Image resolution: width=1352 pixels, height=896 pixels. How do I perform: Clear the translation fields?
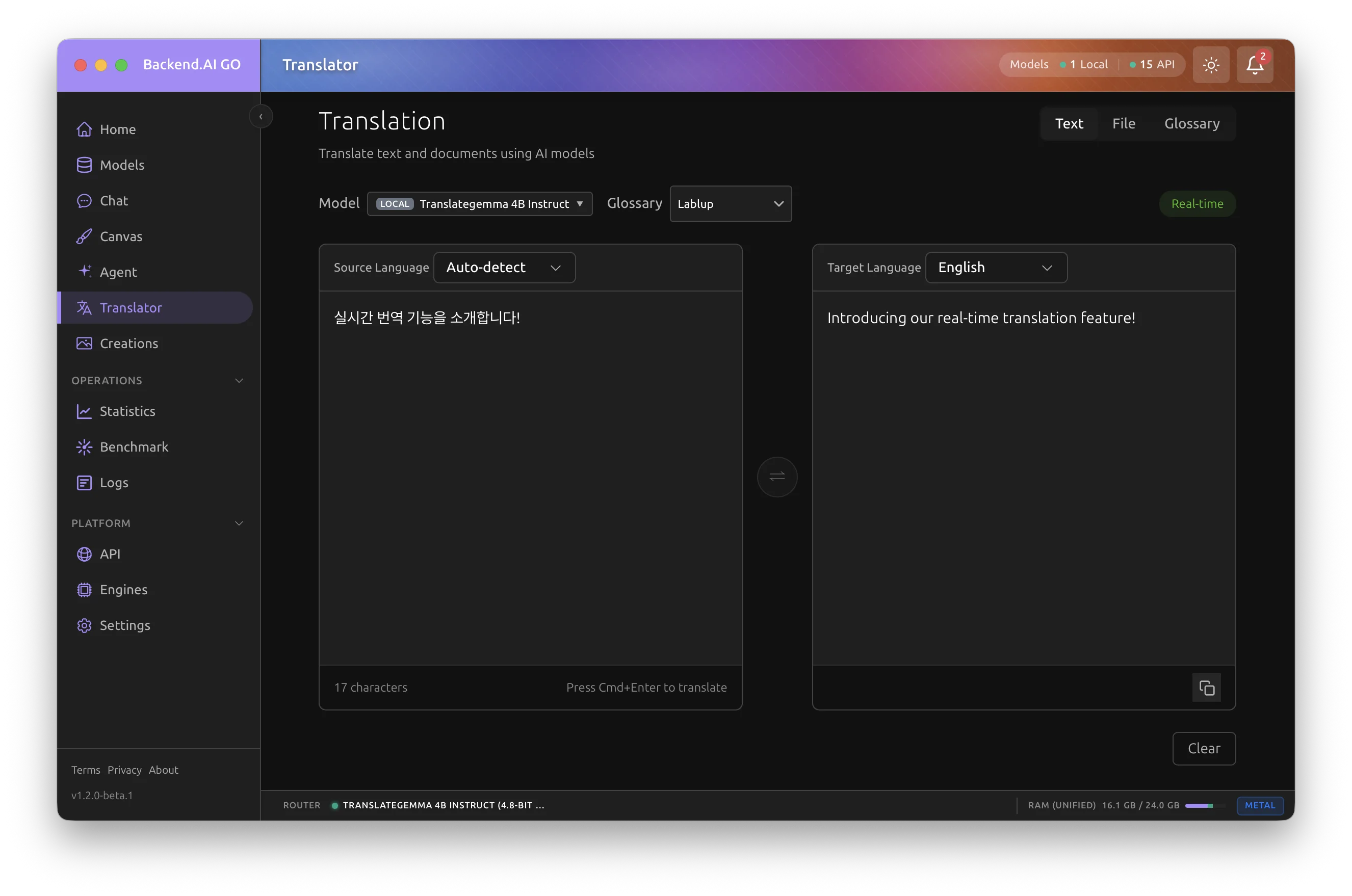[1204, 749]
